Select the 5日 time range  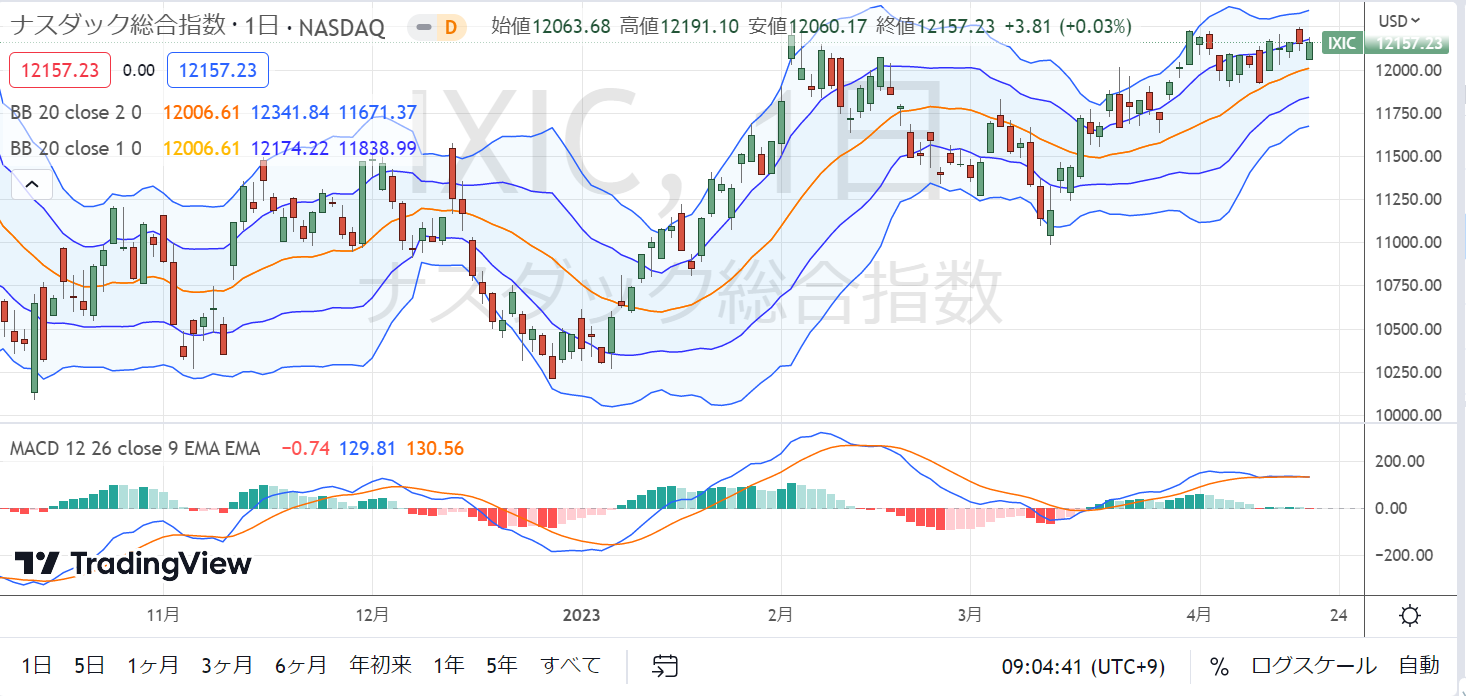(89, 666)
